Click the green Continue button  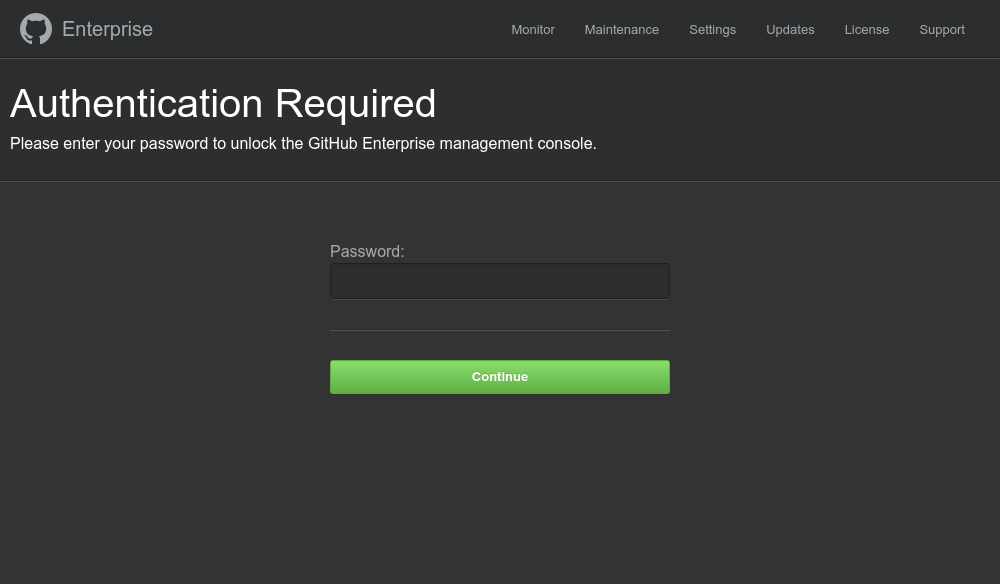click(x=499, y=377)
